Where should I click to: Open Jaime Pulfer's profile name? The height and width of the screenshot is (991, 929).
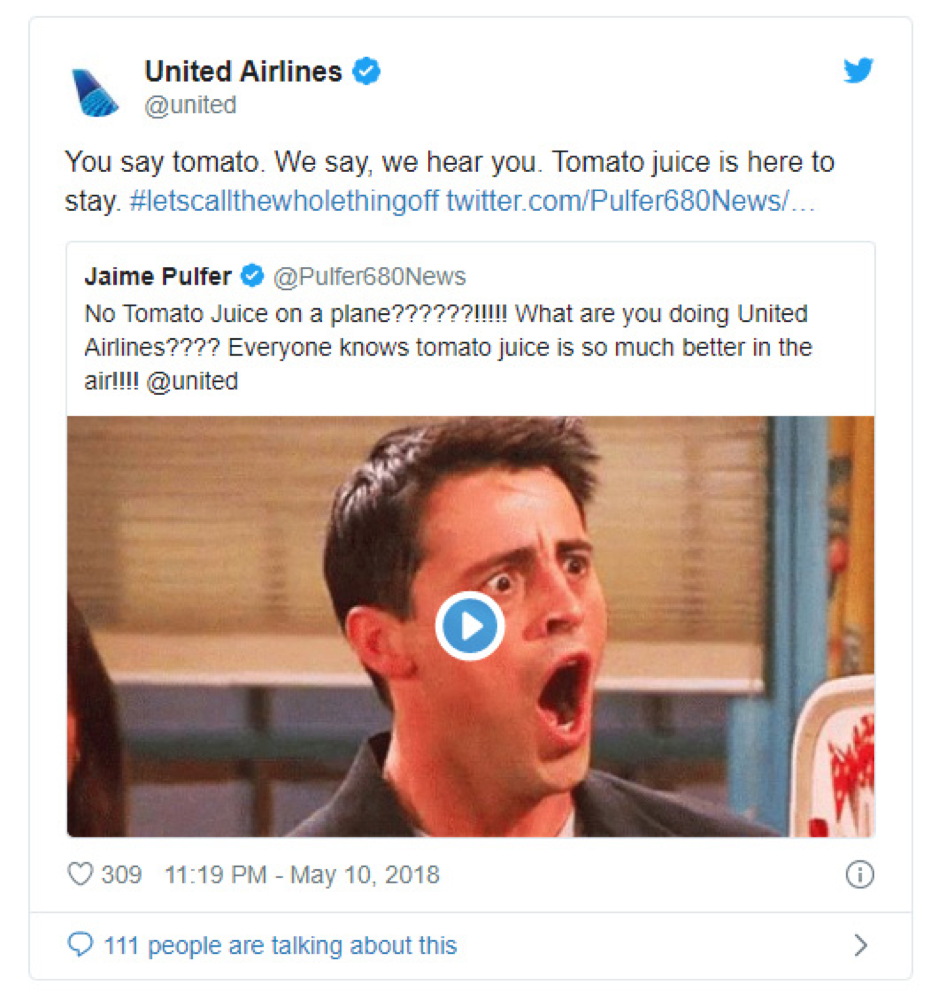(x=158, y=276)
